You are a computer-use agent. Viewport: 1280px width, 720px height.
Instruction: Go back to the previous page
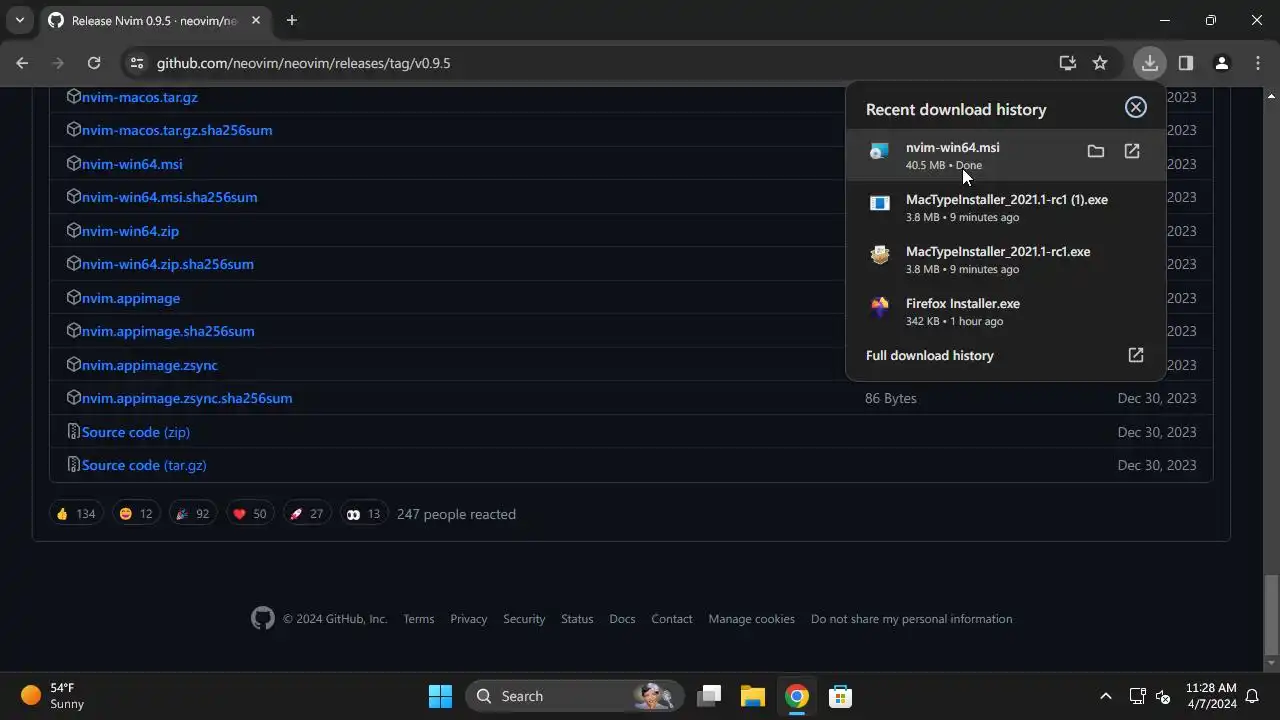tap(22, 63)
